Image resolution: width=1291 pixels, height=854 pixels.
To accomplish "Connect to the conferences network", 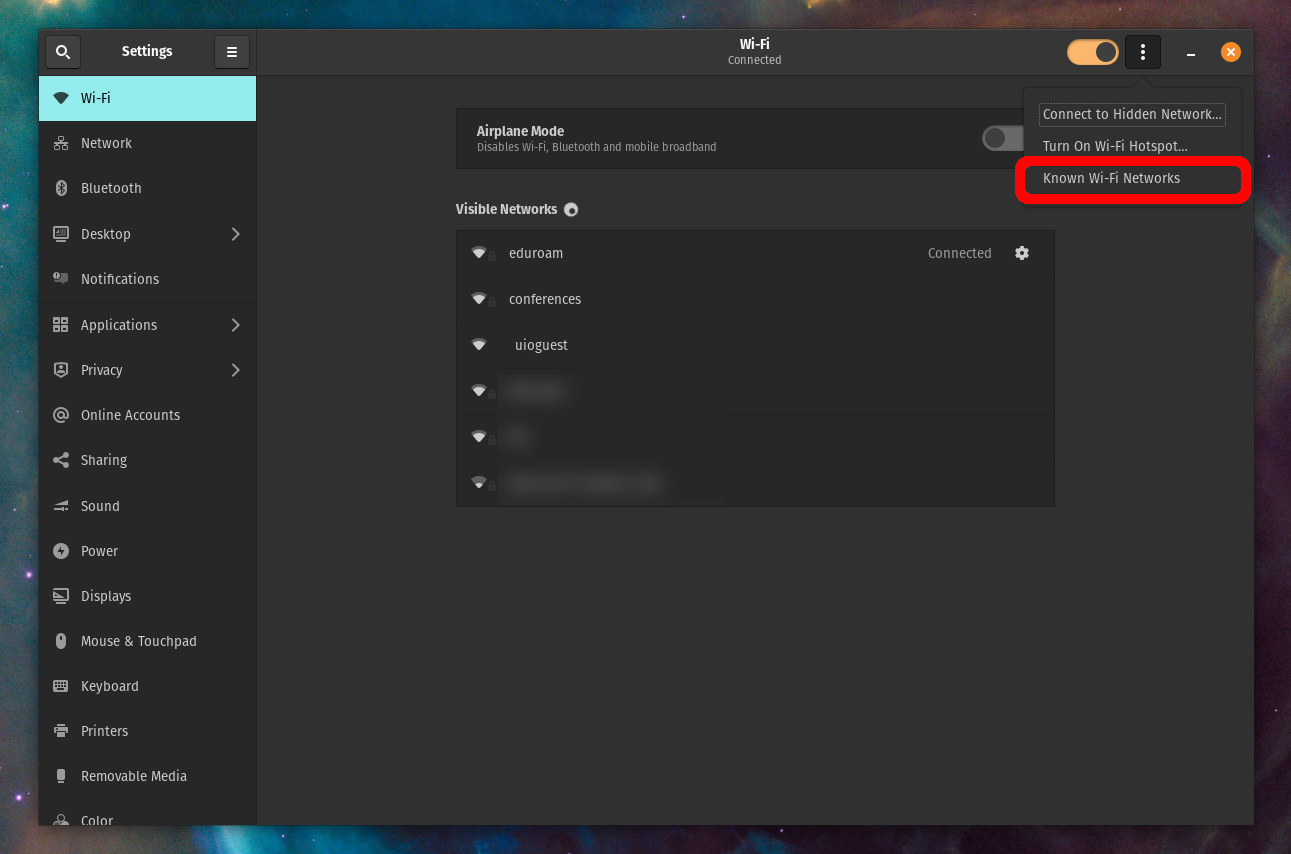I will click(x=755, y=299).
